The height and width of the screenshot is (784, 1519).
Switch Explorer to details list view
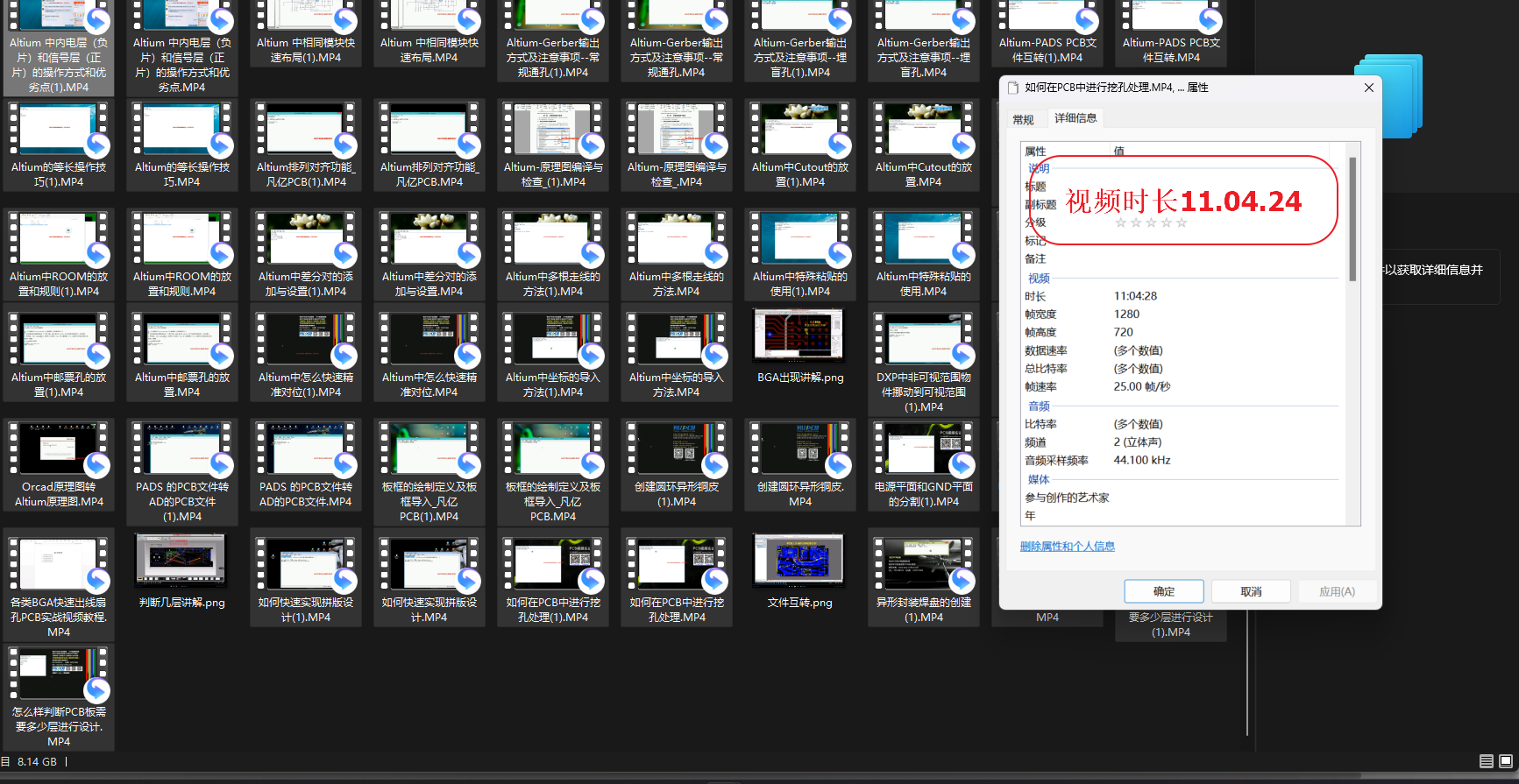click(x=1486, y=761)
